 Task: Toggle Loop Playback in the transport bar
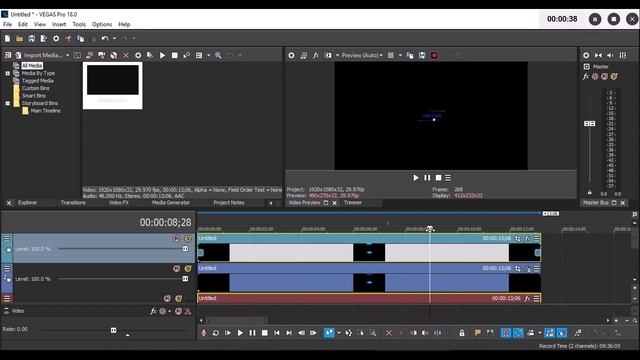click(216, 333)
